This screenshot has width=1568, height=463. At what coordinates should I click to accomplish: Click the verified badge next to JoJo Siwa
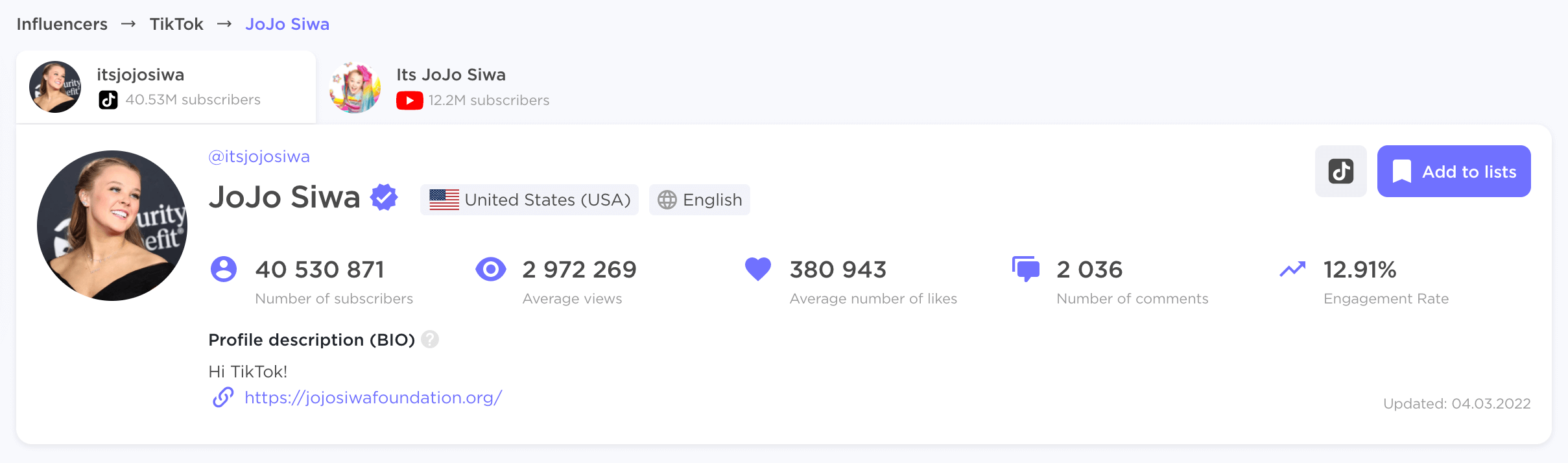pyautogui.click(x=384, y=197)
